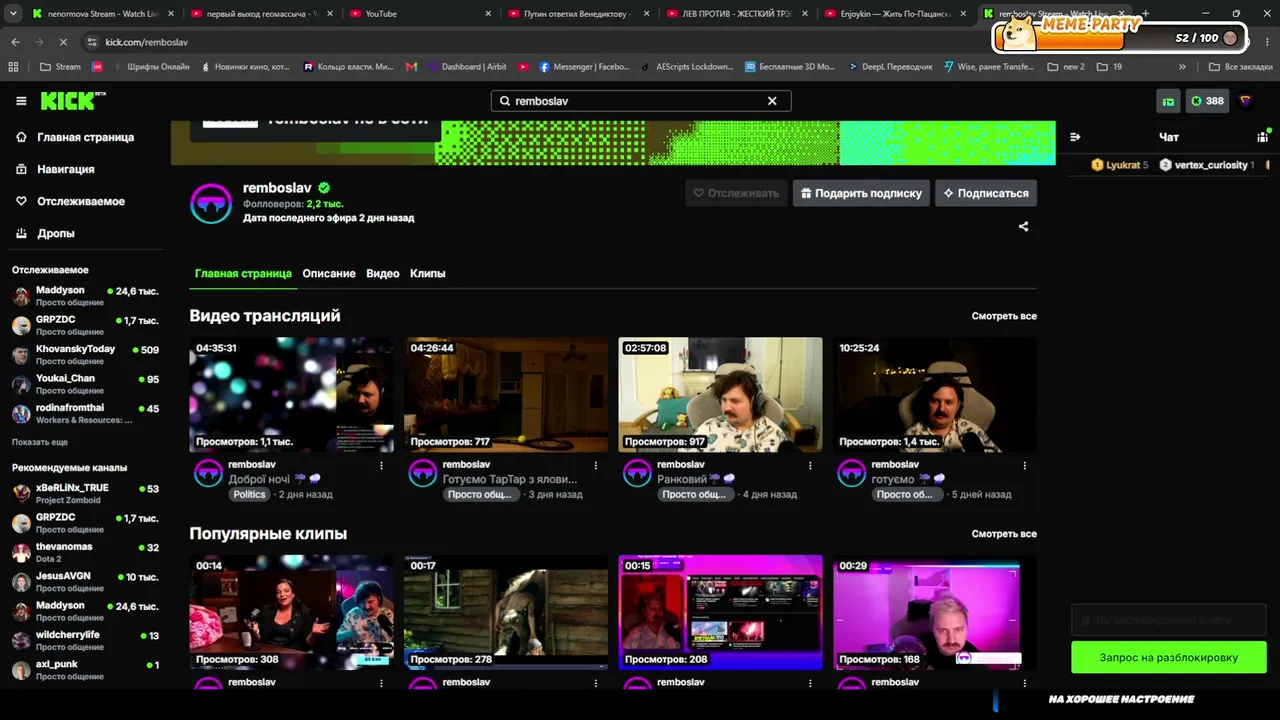
Task: Open options menu for Готуємо ТарТар video
Action: click(x=596, y=466)
